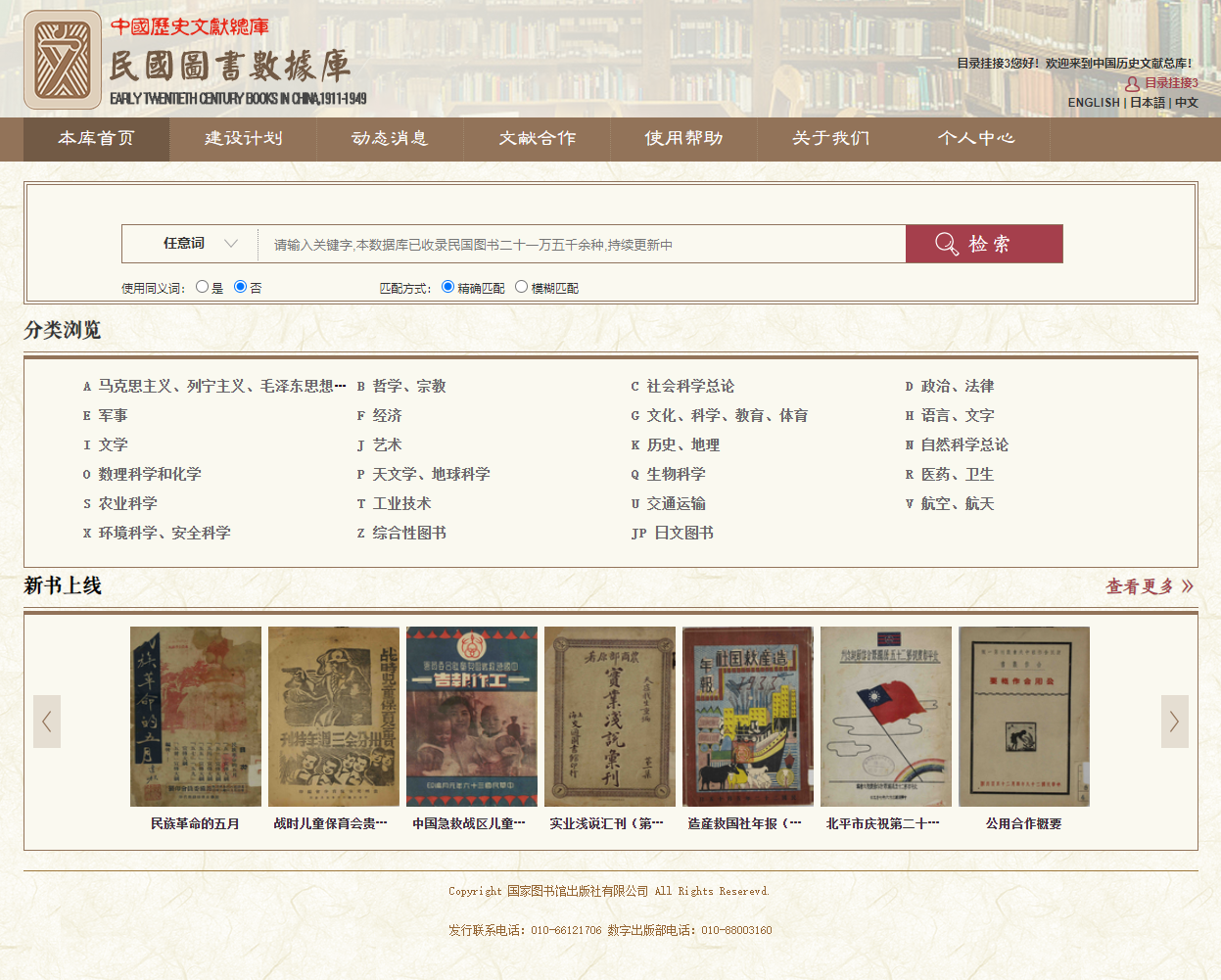The height and width of the screenshot is (980, 1221).
Task: Switch site language to ENGLISH
Action: (x=1094, y=103)
